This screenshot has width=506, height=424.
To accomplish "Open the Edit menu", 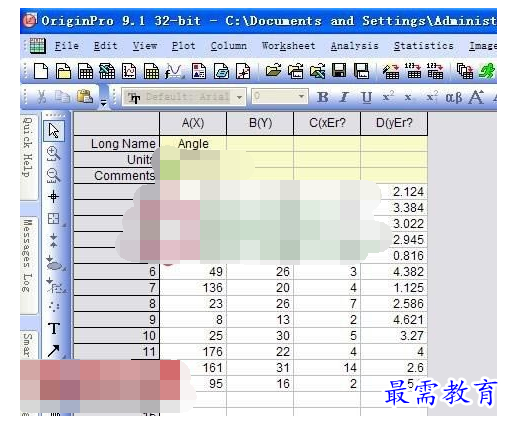I will point(105,46).
